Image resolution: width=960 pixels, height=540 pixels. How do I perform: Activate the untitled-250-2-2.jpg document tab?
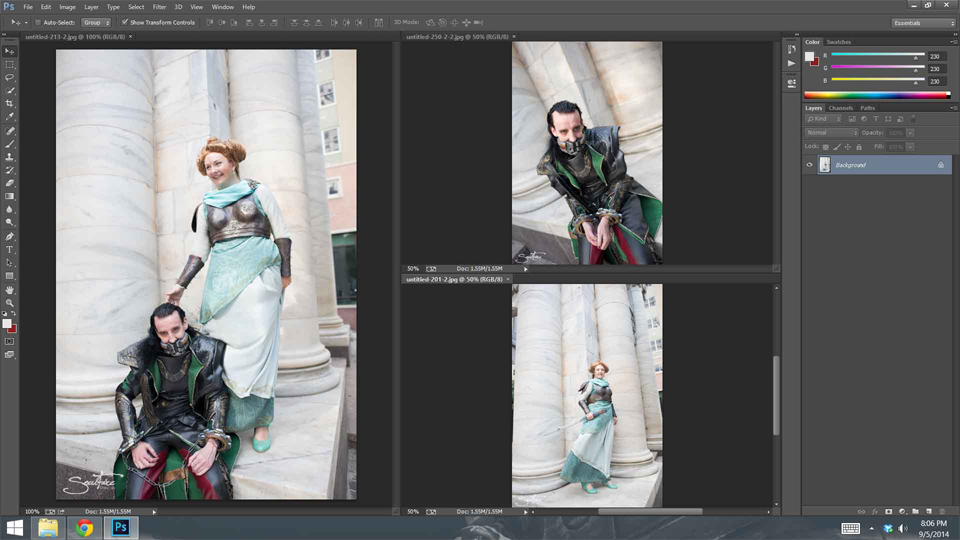pyautogui.click(x=457, y=37)
